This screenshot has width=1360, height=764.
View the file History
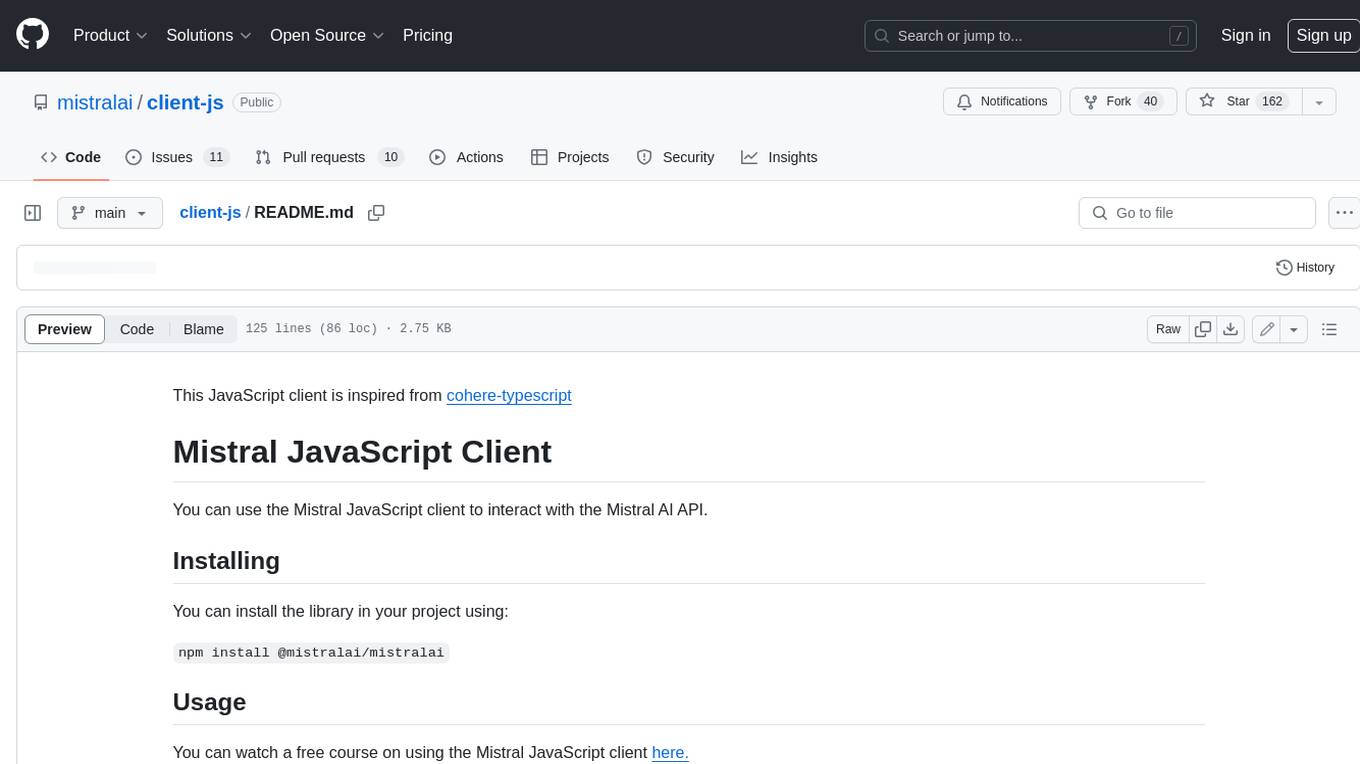point(1305,267)
